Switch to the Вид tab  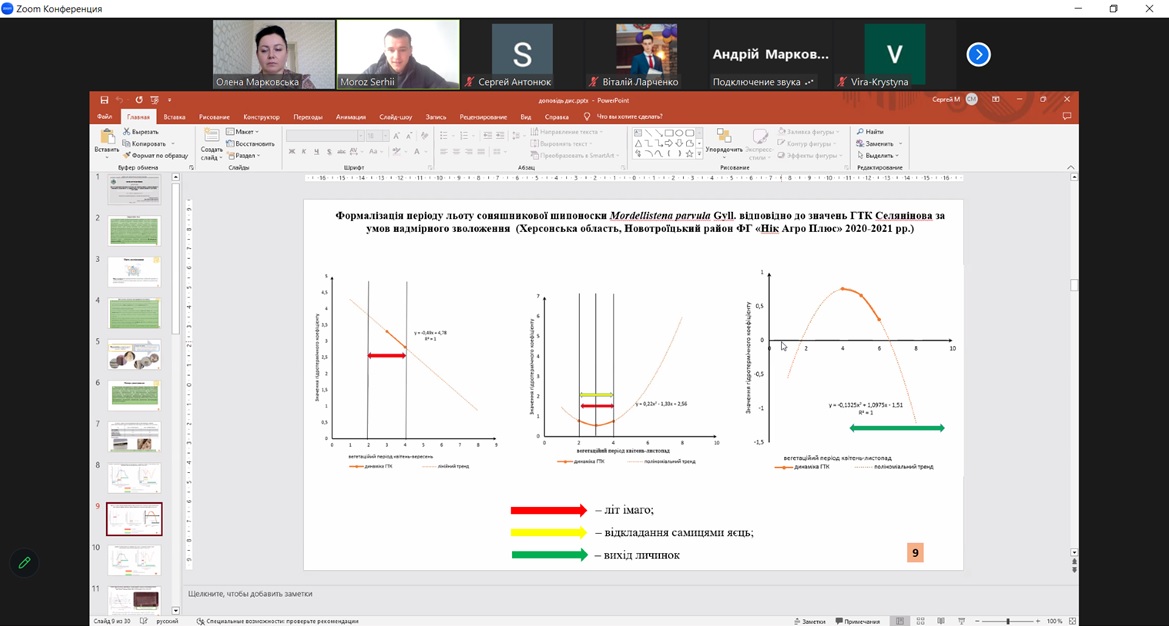[526, 117]
